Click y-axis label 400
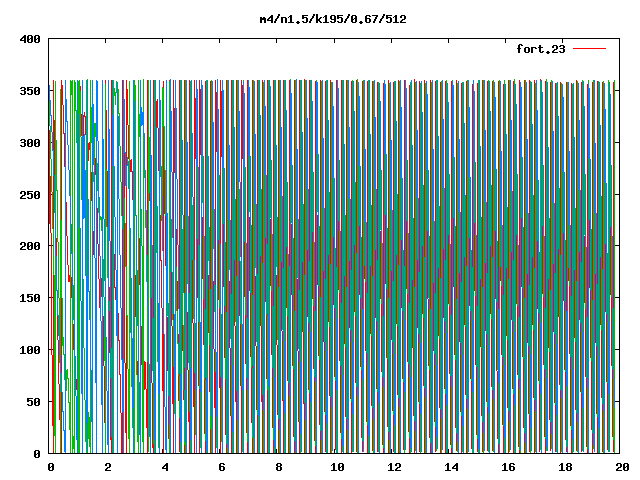The width and height of the screenshot is (640, 480). (30, 39)
